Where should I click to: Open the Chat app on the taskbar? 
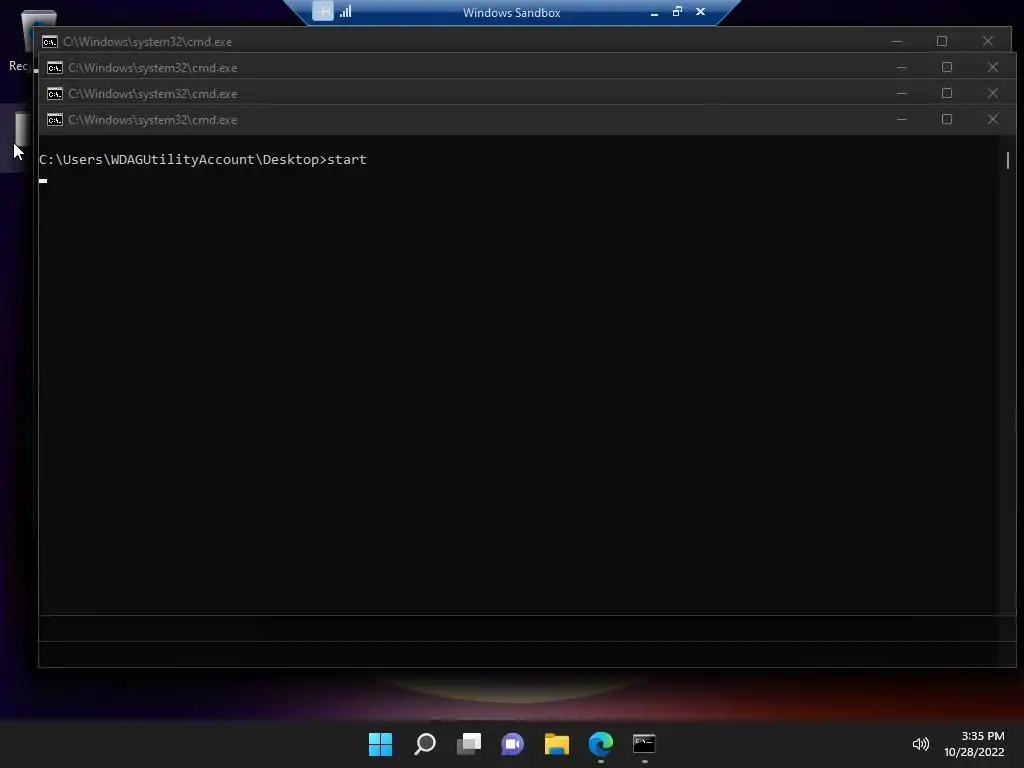[513, 744]
